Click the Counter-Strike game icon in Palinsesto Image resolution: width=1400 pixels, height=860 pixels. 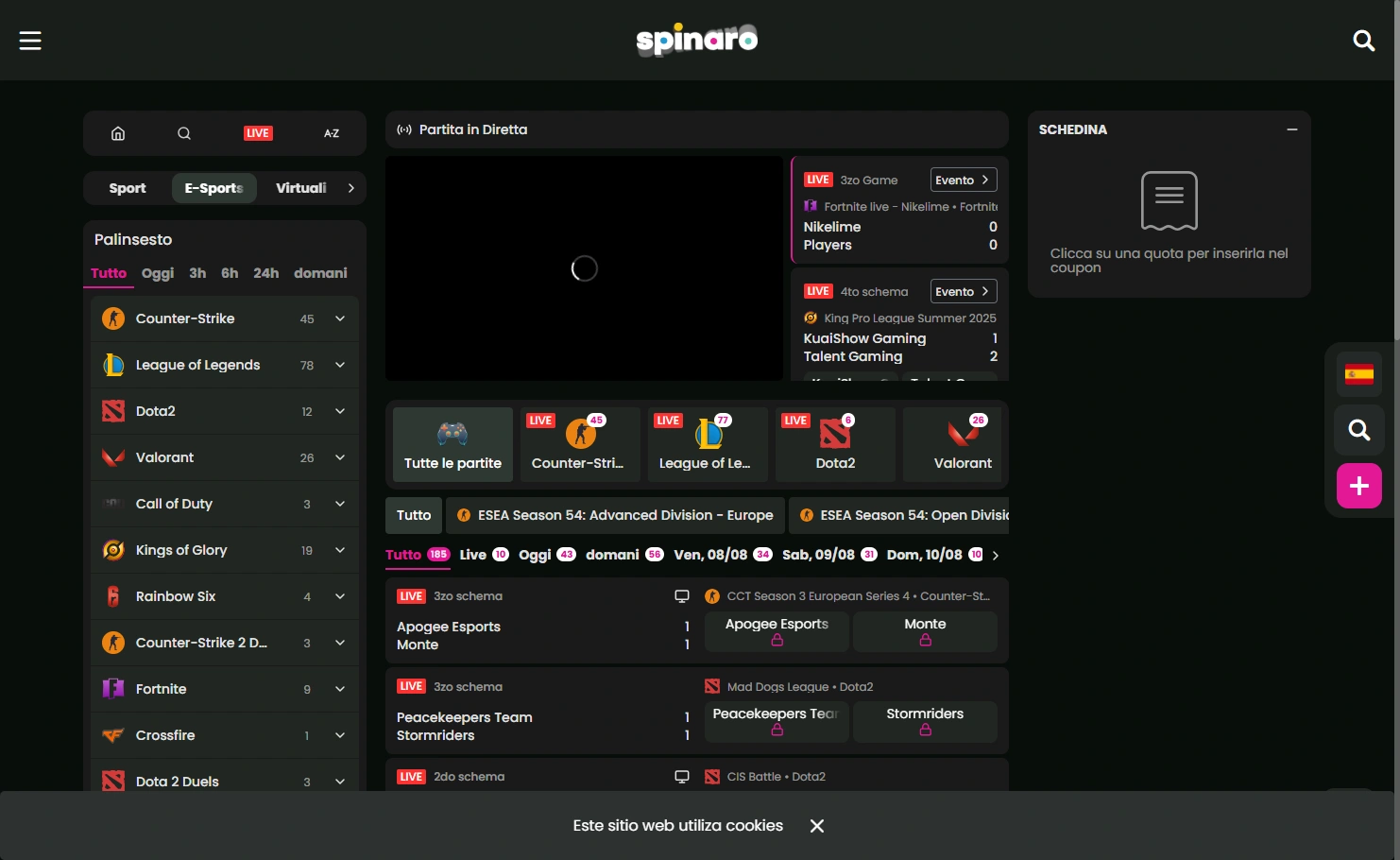click(x=113, y=318)
